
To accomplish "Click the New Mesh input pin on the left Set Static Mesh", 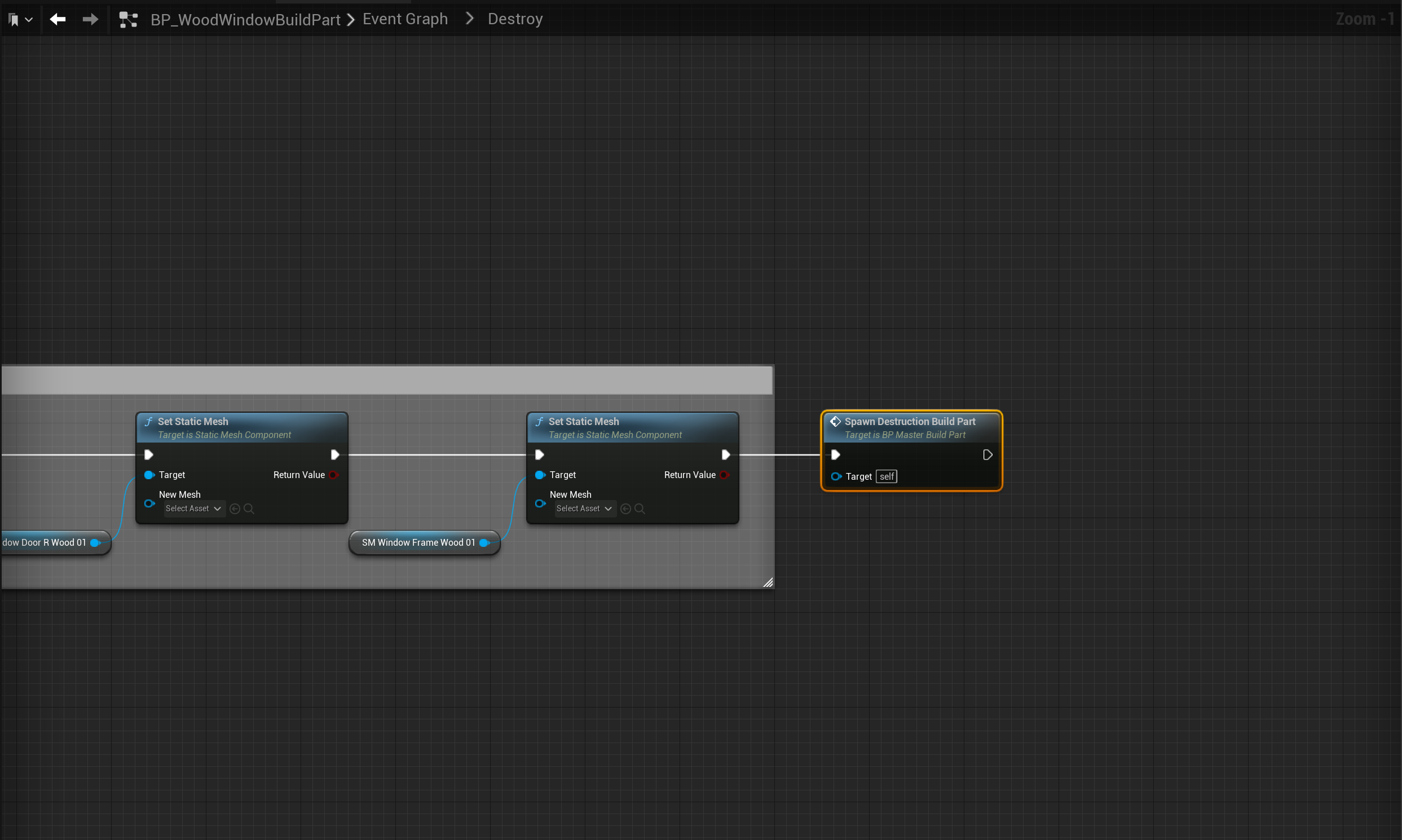I will pyautogui.click(x=149, y=503).
